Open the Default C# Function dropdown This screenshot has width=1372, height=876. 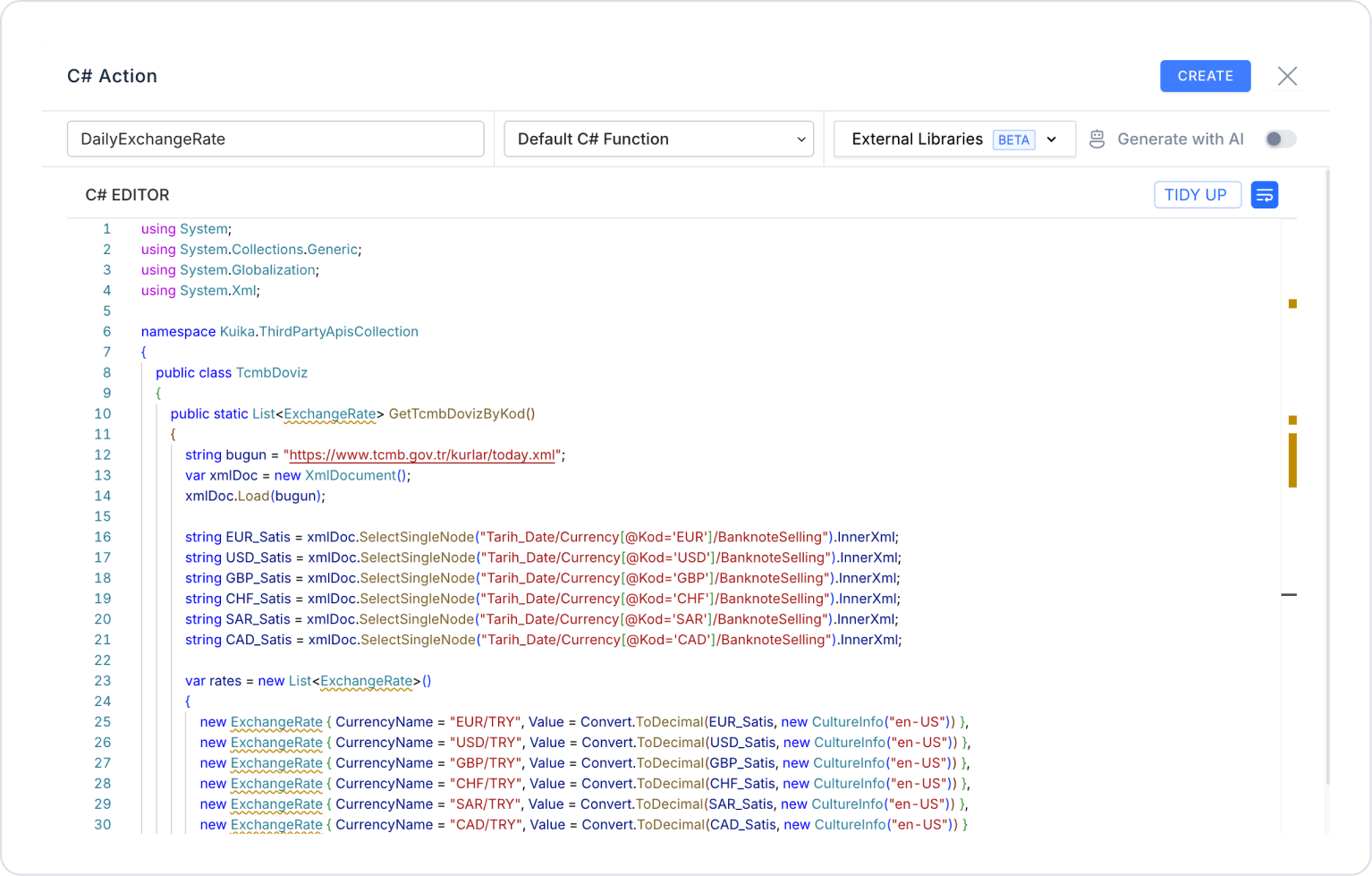(x=658, y=139)
